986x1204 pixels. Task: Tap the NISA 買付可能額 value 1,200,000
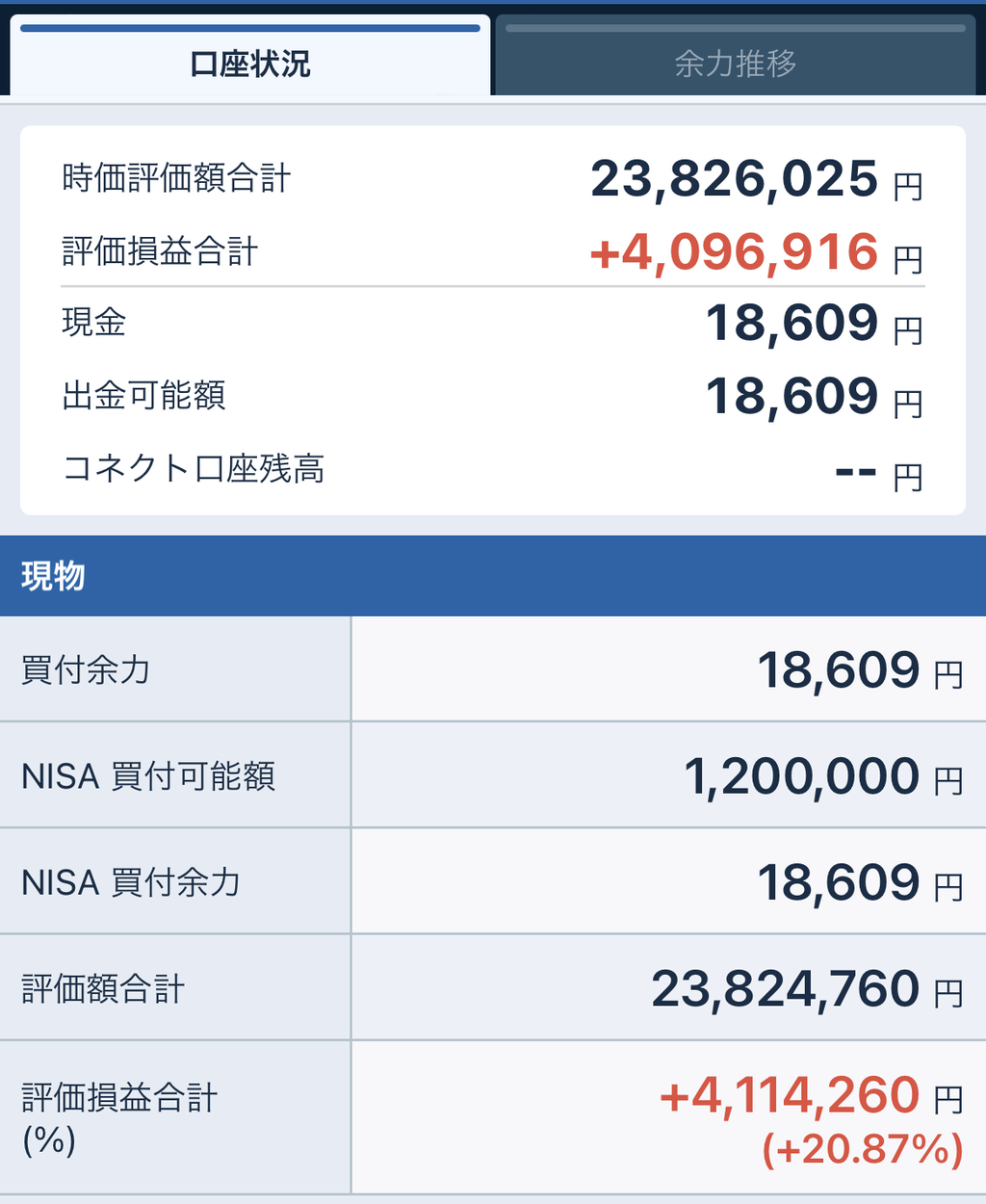801,776
